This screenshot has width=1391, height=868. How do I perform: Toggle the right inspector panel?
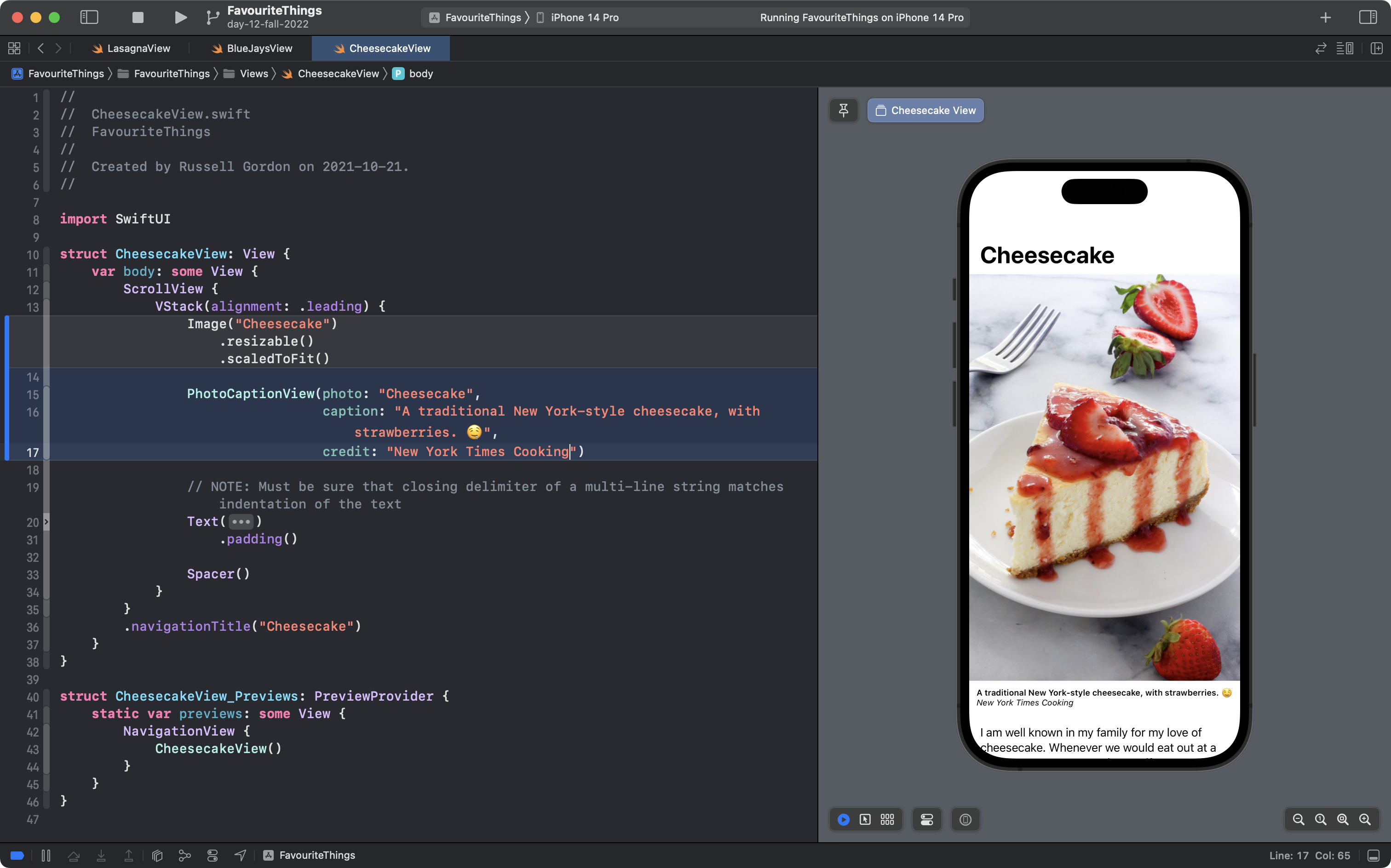click(x=1368, y=17)
